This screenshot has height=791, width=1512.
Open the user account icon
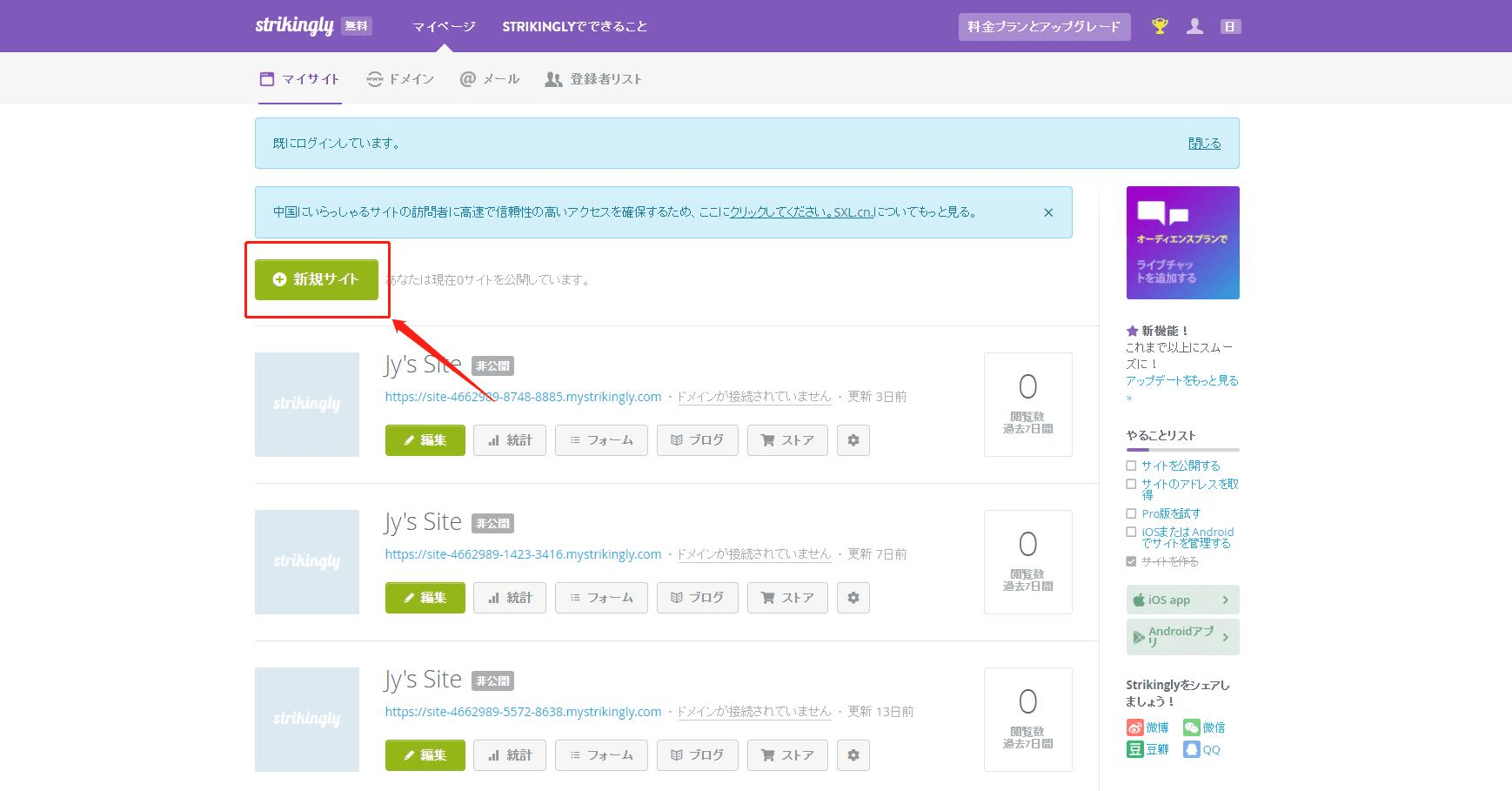[1195, 26]
